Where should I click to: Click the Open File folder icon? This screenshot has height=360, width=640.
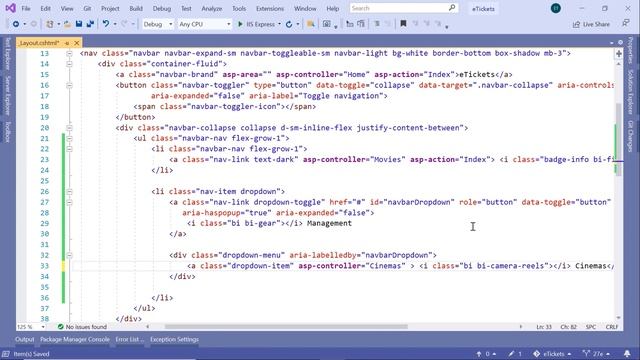click(67, 24)
